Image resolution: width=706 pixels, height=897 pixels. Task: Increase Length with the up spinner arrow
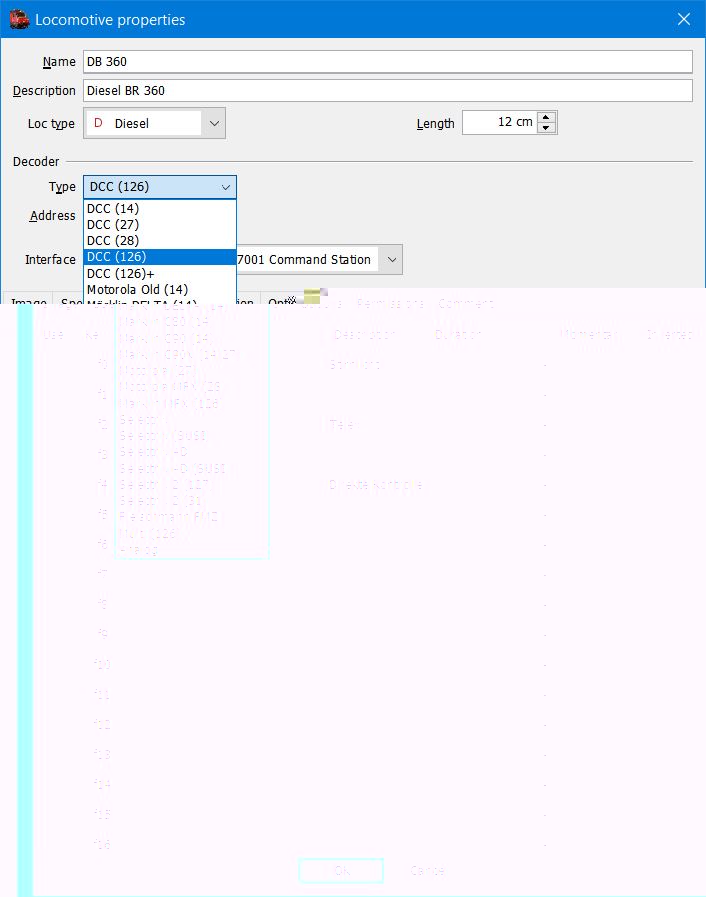[x=546, y=117]
